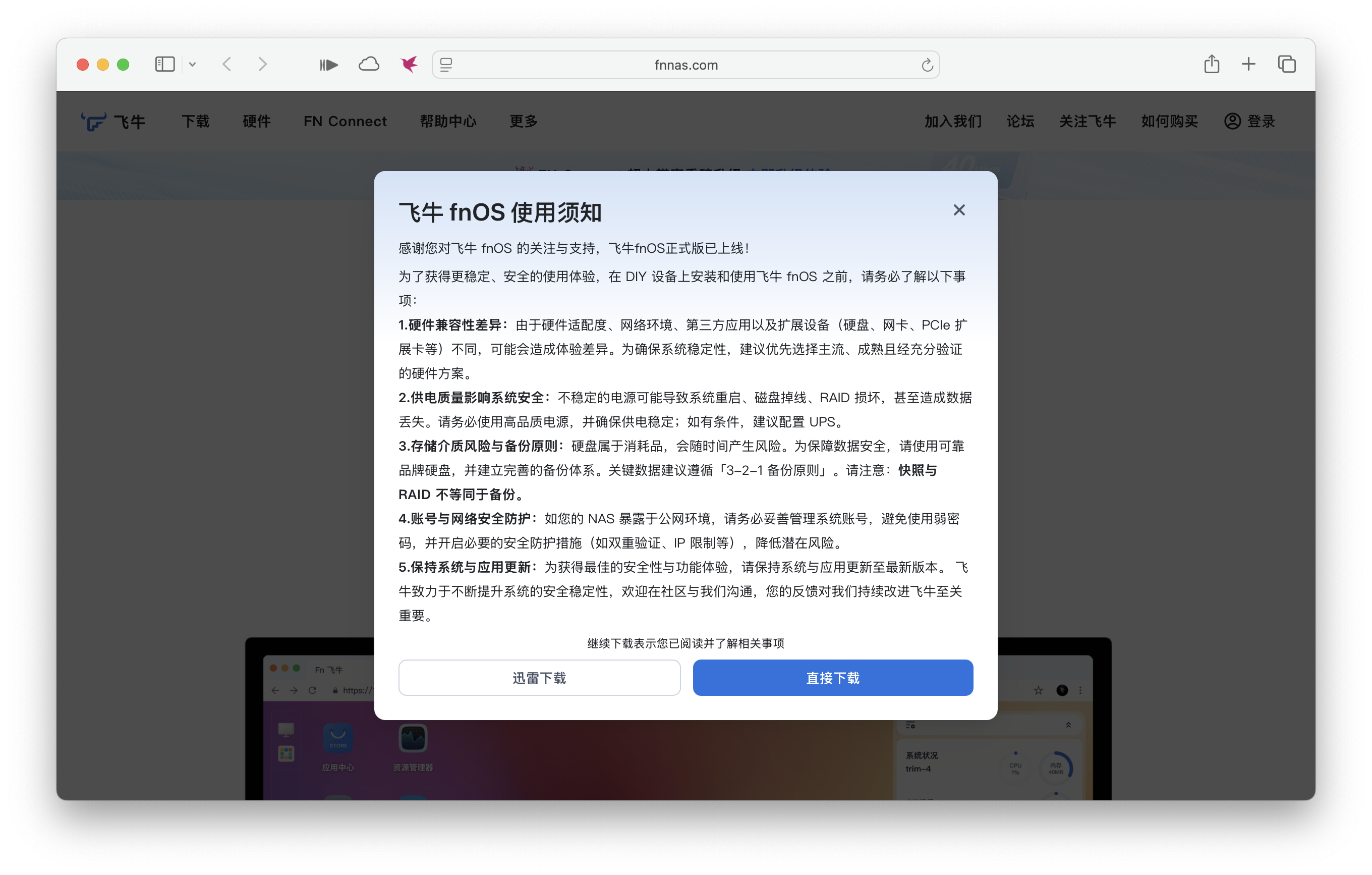Select the 硬件 navigation item
The width and height of the screenshot is (1372, 875).
pyautogui.click(x=256, y=121)
